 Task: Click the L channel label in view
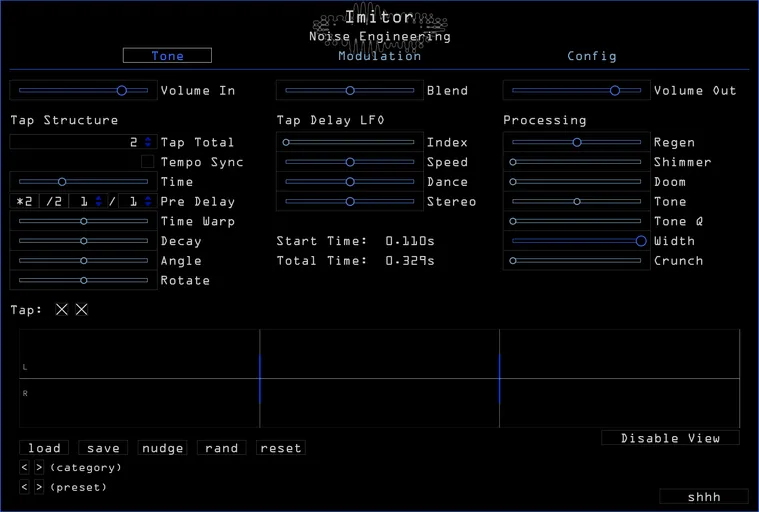(25, 367)
